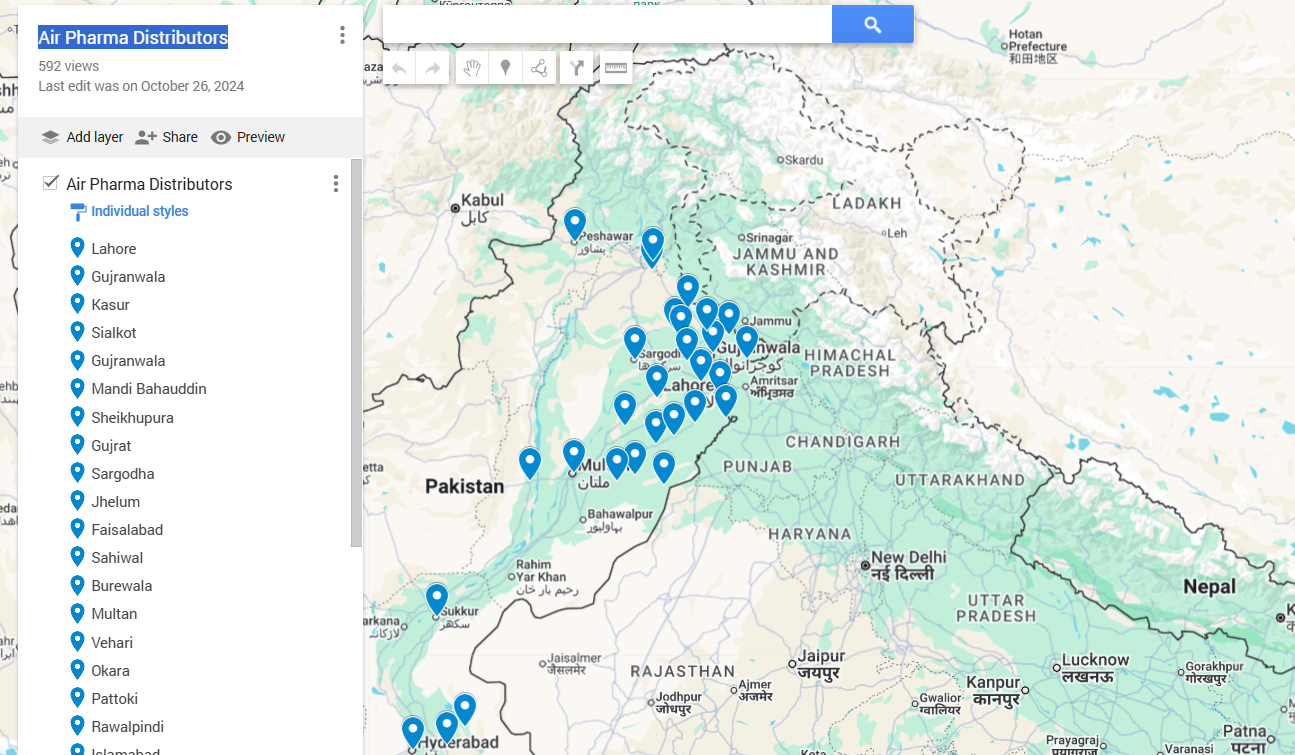Viewport: 1295px width, 755px height.
Task: Click the Share button
Action: point(166,137)
